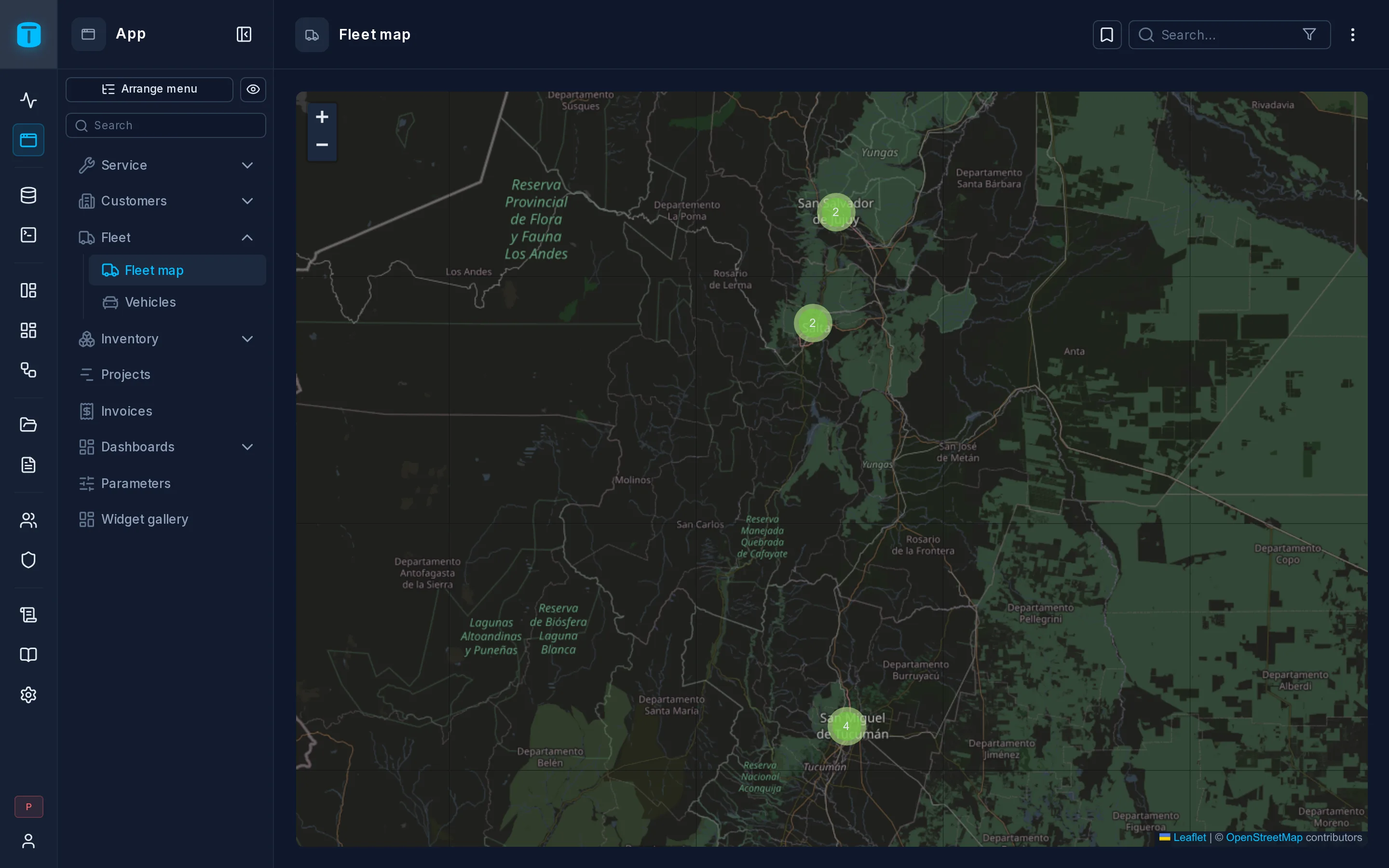Expand the Inventory menu section
The image size is (1389, 868).
coord(166,339)
